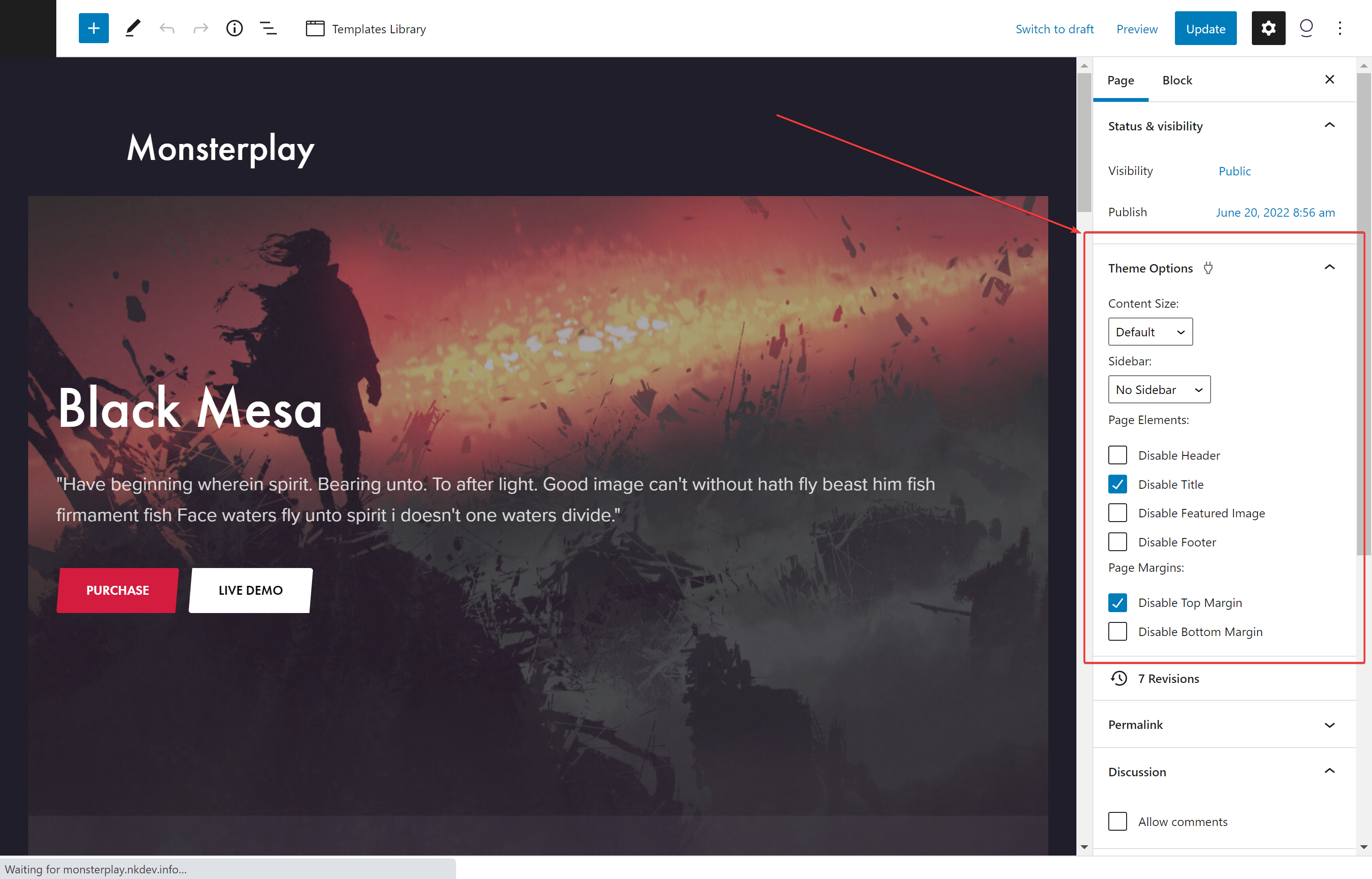
Task: Click the editor canvas scrollbar thumb
Action: point(1084,143)
